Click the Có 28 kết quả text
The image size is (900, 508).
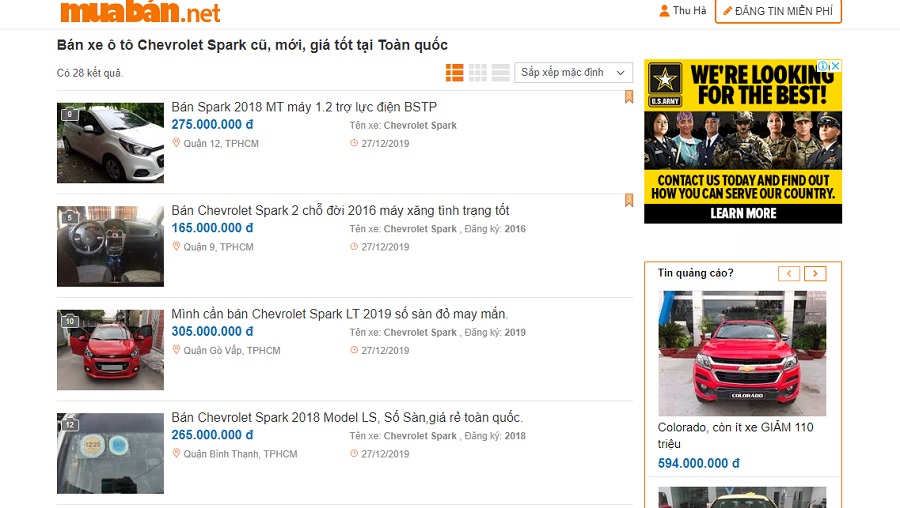tap(90, 73)
